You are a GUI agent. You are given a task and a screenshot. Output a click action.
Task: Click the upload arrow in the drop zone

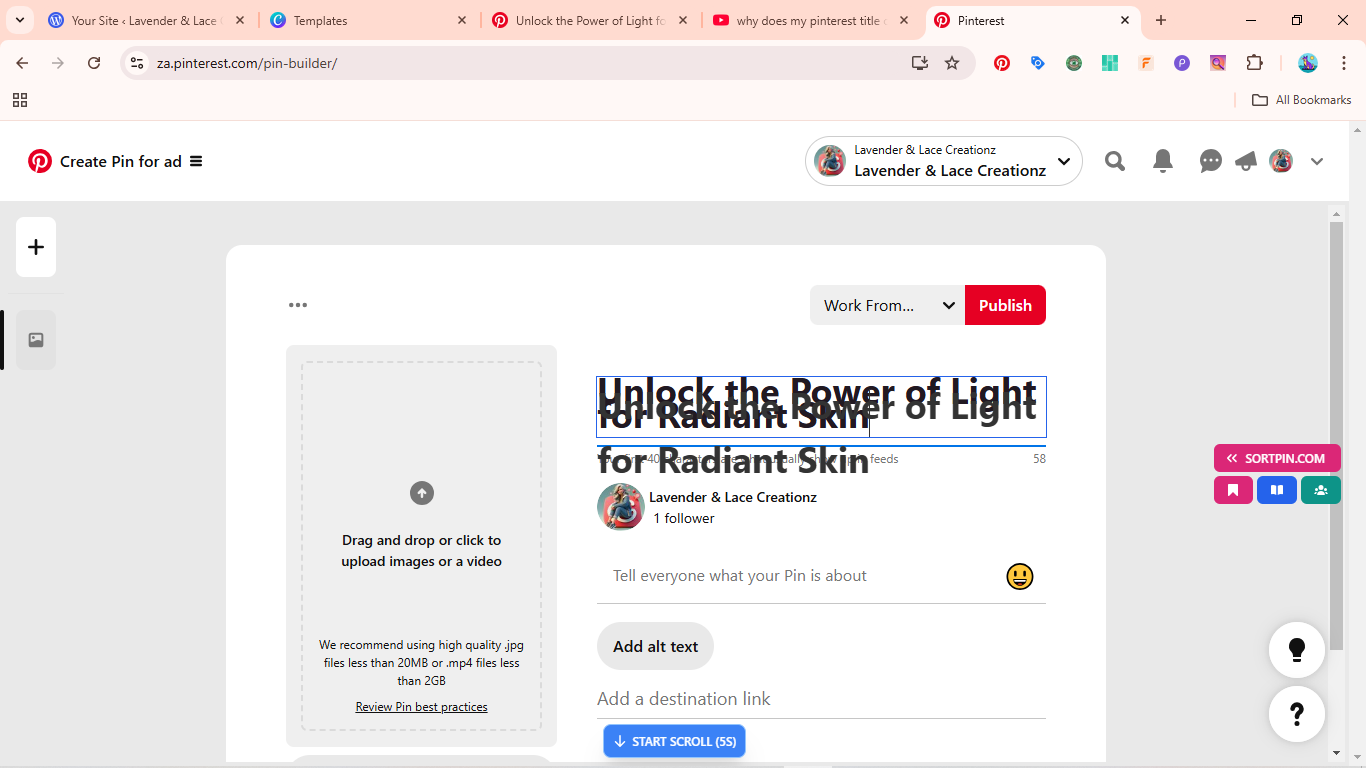(x=422, y=493)
